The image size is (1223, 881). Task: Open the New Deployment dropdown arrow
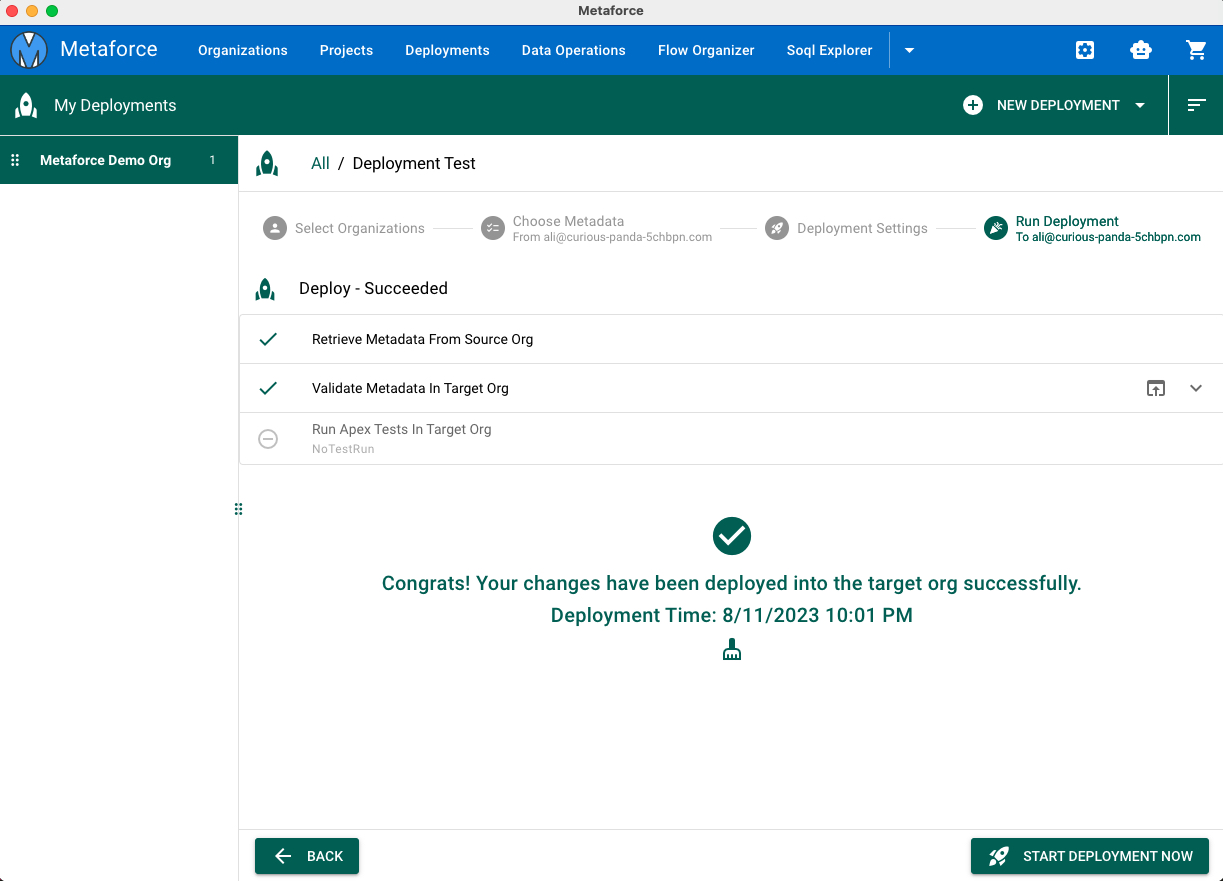pyautogui.click(x=1140, y=105)
